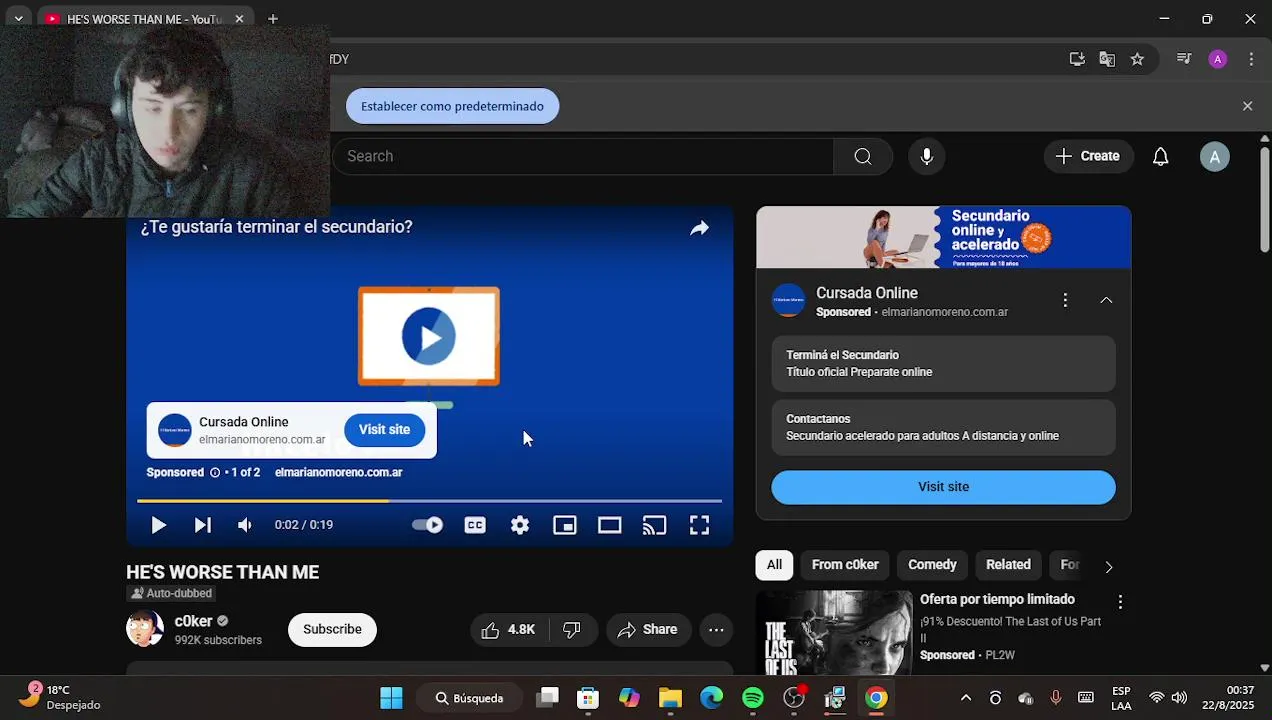Screen dimensions: 1272x720
Task: Open the elmarianomoreno.com.ar link below the ad
Action: click(x=338, y=473)
